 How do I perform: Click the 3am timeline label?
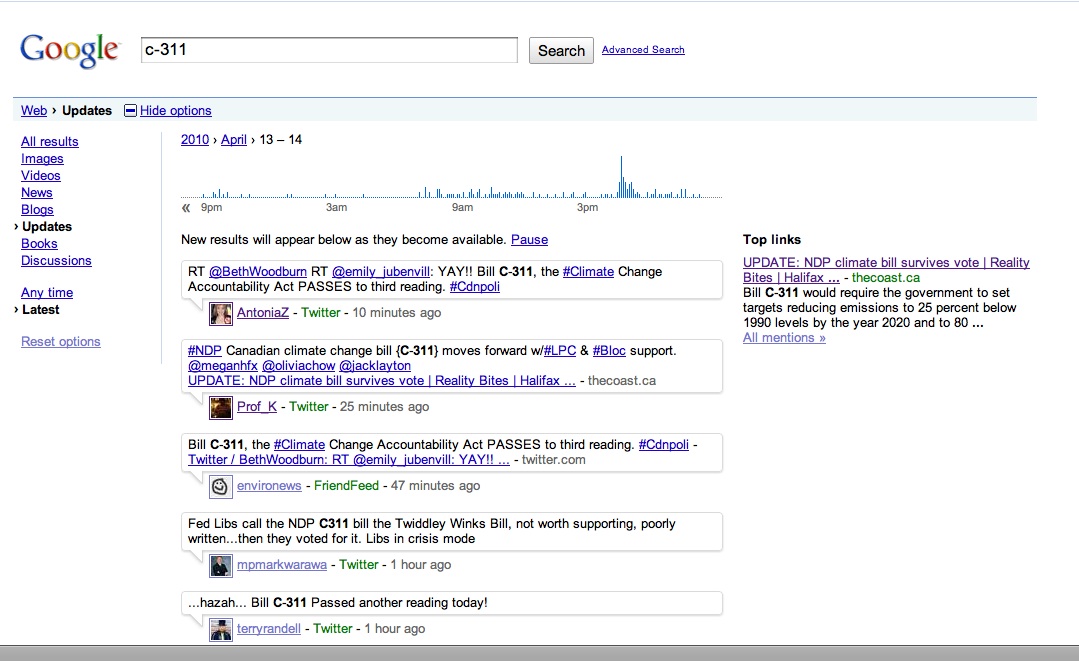tap(336, 207)
